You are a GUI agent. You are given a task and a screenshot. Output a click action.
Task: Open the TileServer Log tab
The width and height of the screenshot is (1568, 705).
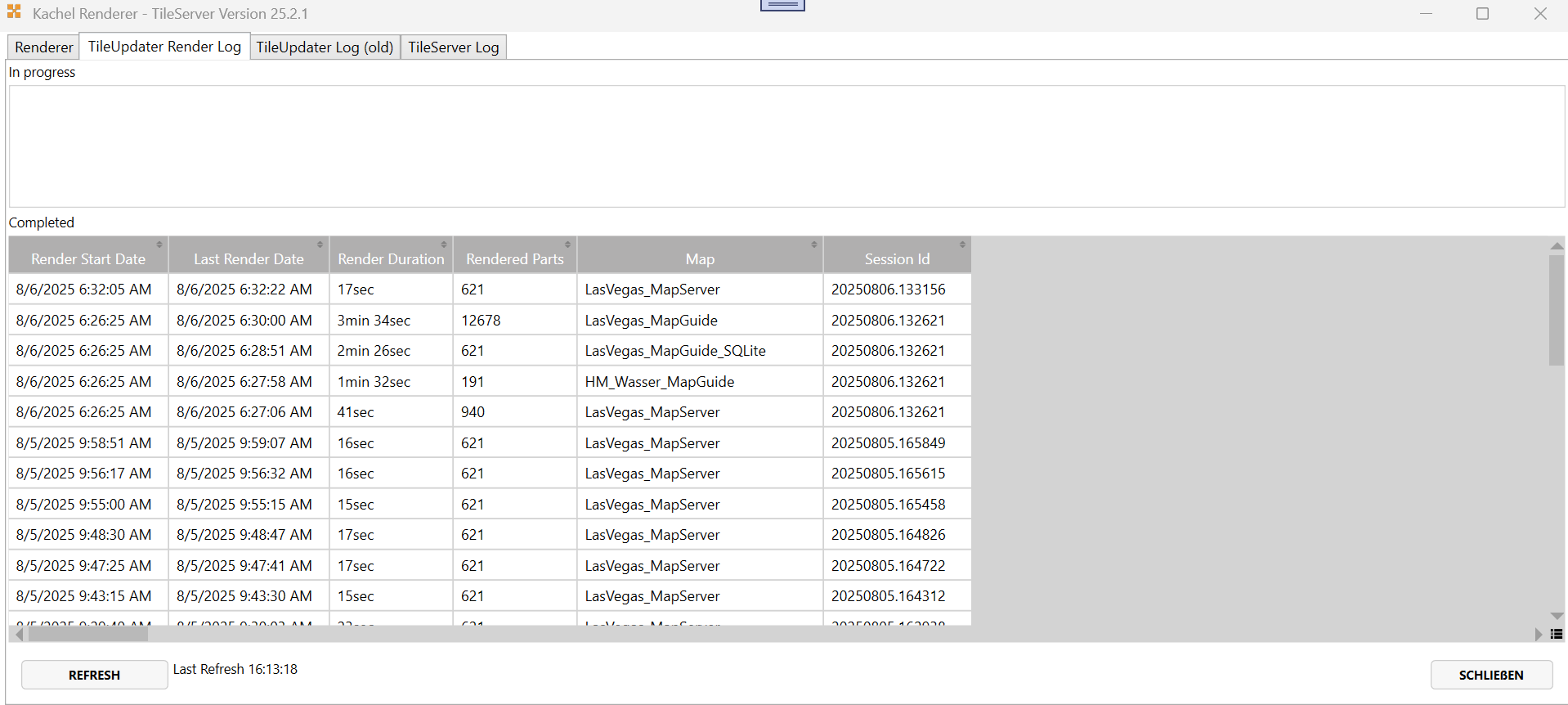453,47
